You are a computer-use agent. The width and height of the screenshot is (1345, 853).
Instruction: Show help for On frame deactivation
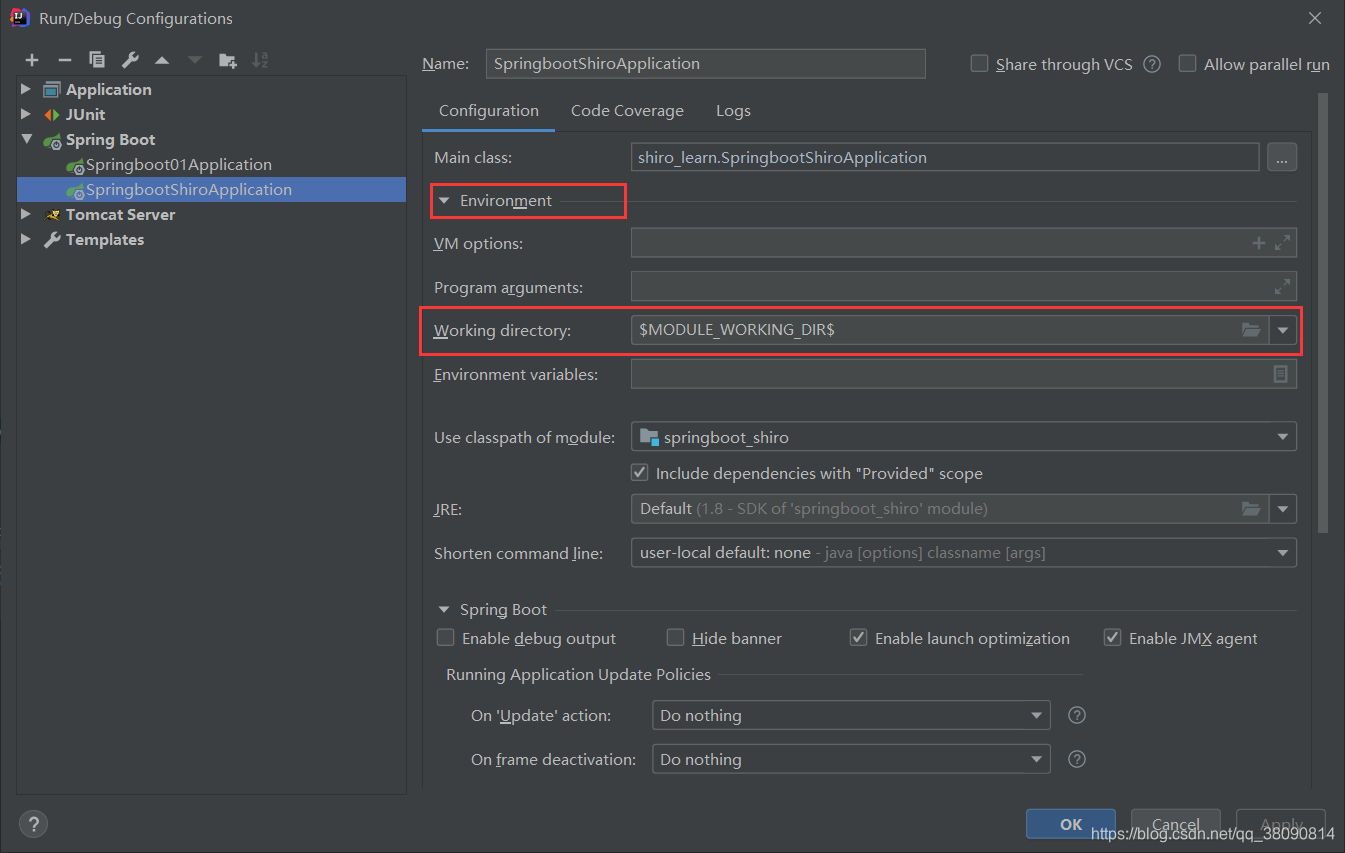click(1077, 759)
